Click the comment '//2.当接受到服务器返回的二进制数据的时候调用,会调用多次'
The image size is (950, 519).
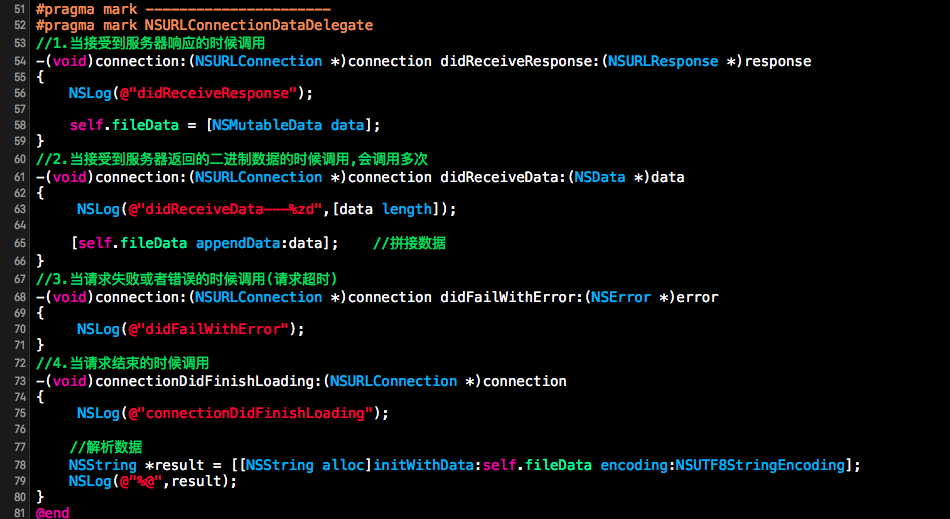(x=232, y=159)
